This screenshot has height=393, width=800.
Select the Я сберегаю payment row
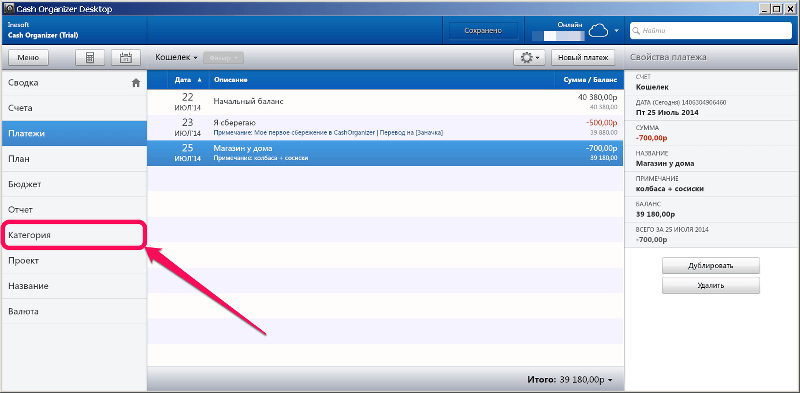(x=385, y=128)
